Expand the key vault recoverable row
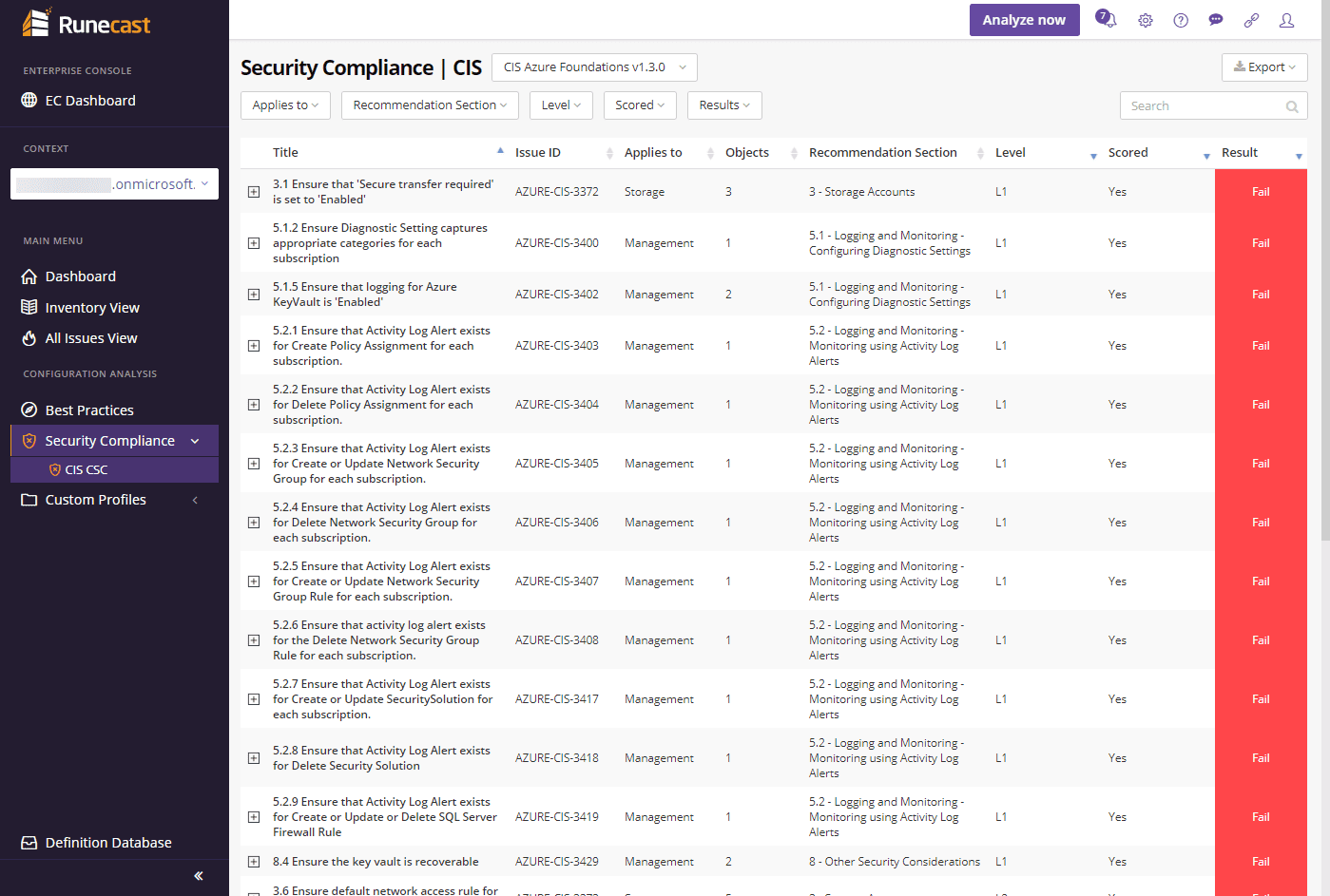 [x=254, y=862]
